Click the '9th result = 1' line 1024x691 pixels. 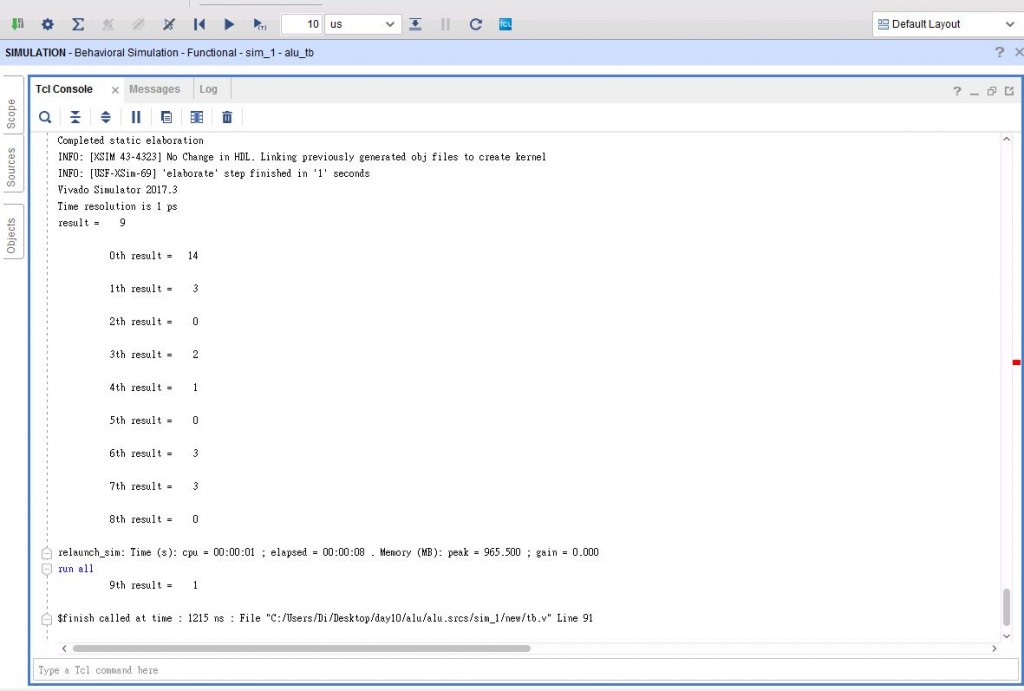(153, 585)
